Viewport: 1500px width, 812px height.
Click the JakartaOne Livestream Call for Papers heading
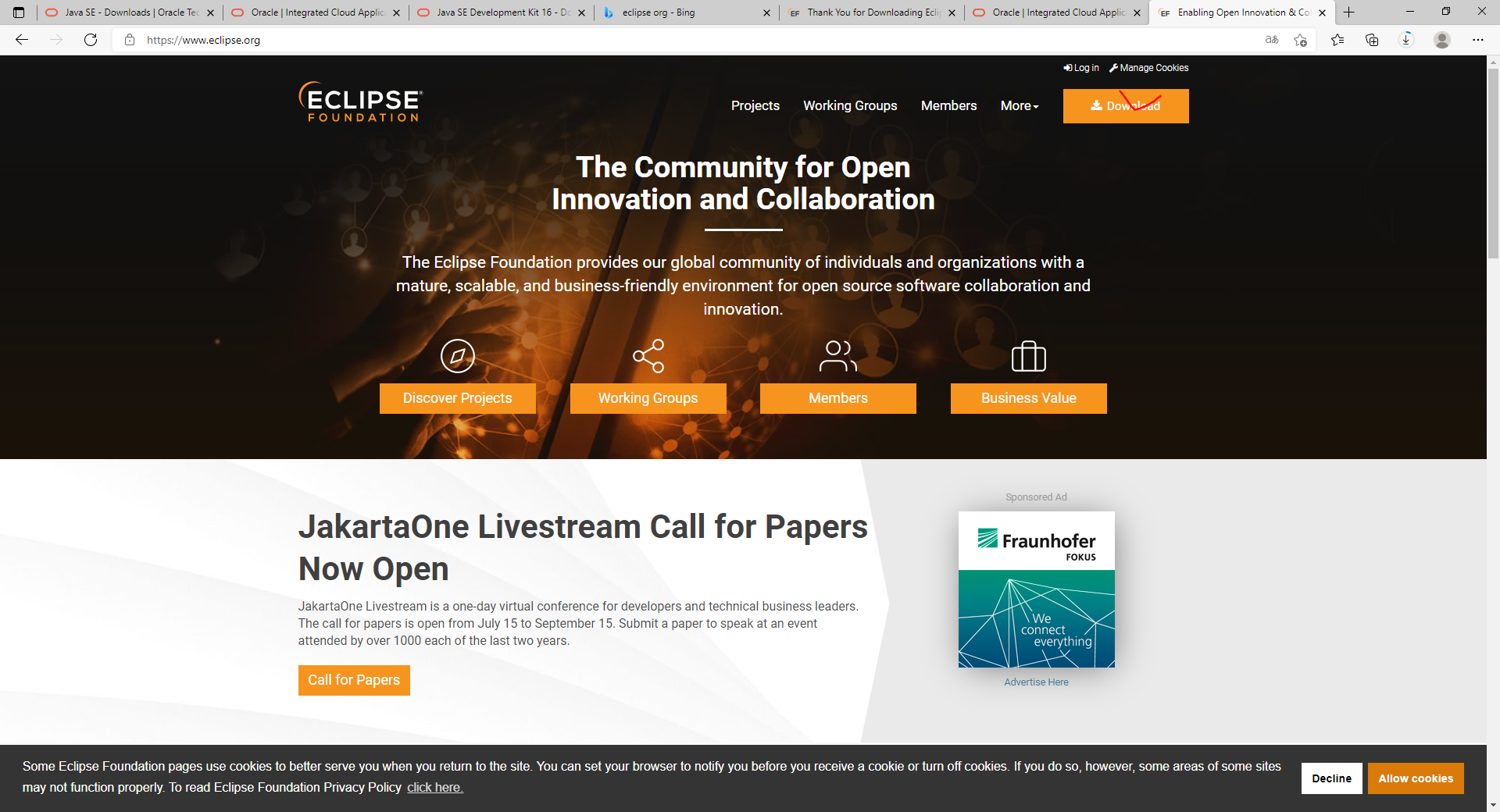[x=583, y=547]
